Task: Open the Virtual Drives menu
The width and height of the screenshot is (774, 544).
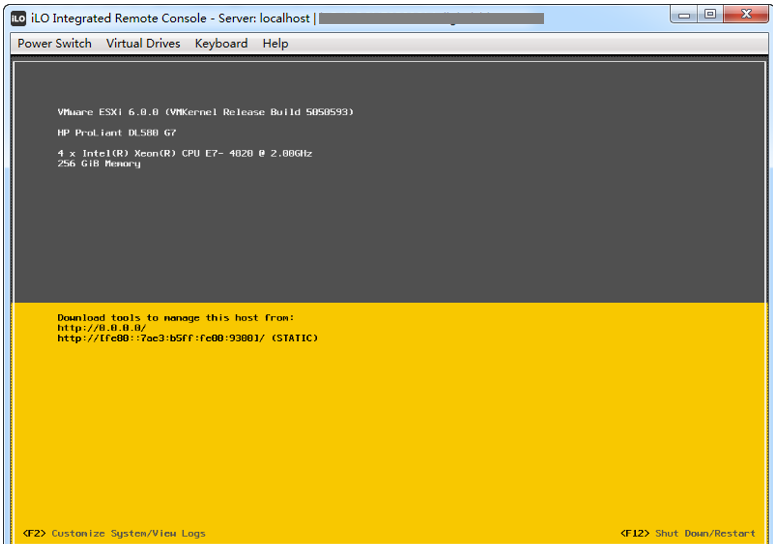Action: [143, 43]
